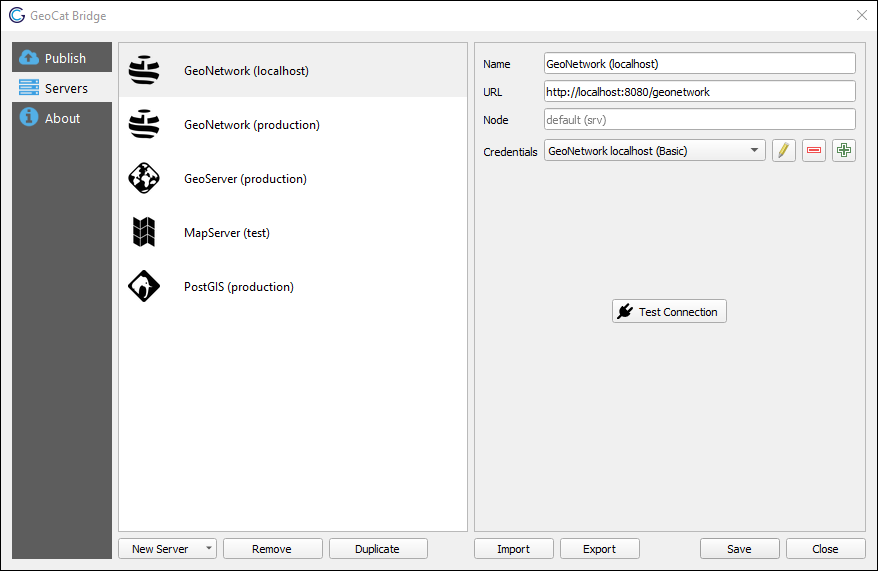Click the Remove button
Viewport: 878px width, 571px height.
[273, 549]
